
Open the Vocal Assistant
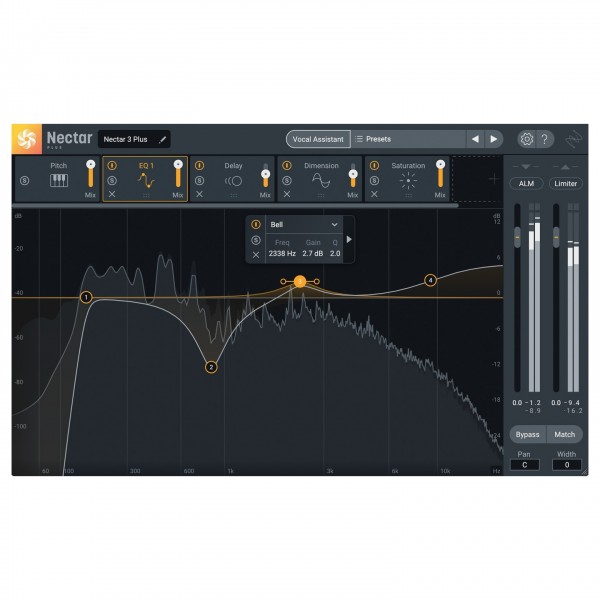(x=318, y=139)
